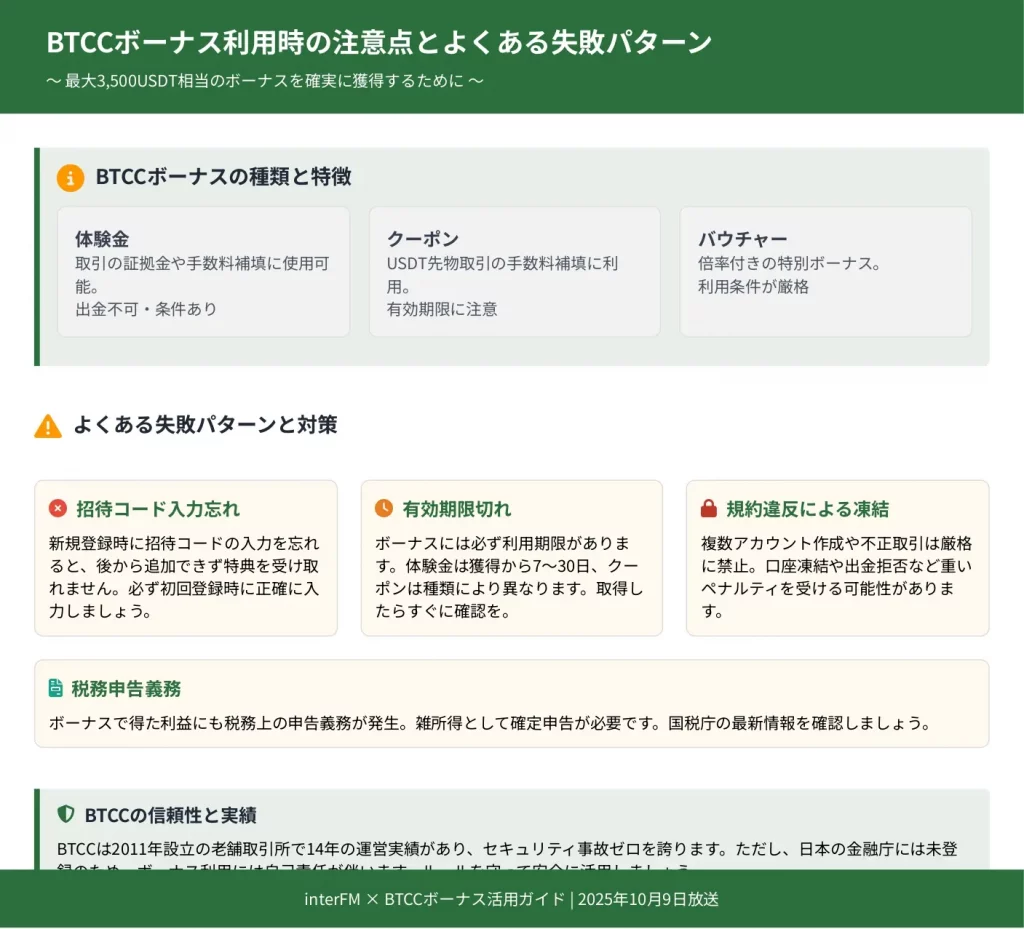Click the BTCCボーナスの種類と特徴 heading text

pos(223,177)
